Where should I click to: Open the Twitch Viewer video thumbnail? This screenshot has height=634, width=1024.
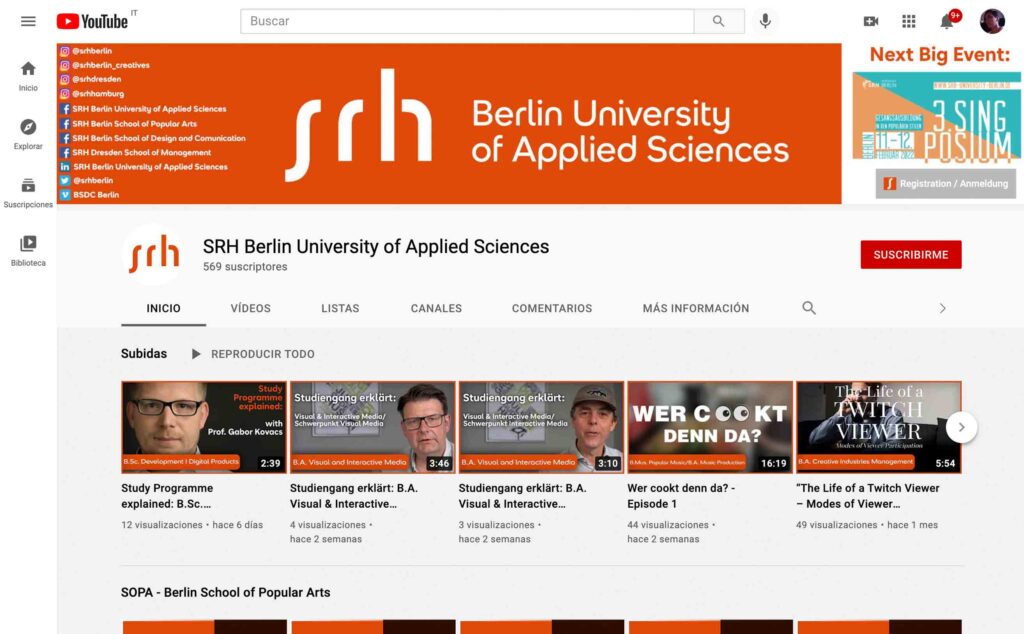pos(878,427)
